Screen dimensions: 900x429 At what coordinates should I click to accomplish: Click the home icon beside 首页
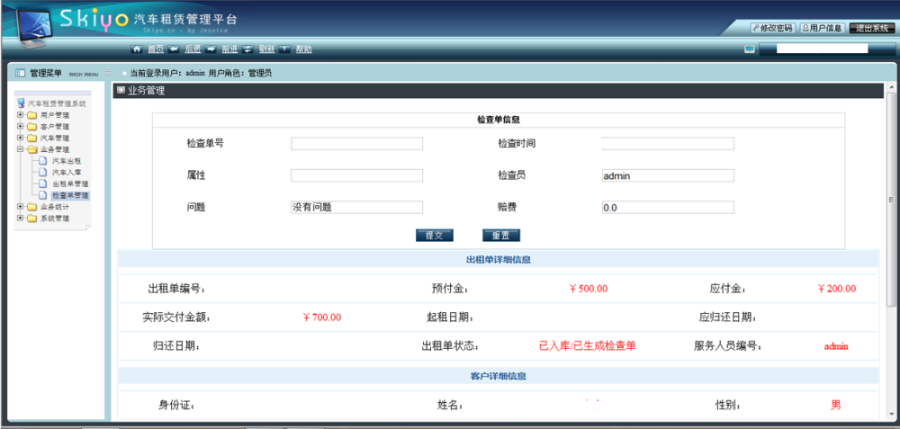pyautogui.click(x=137, y=49)
